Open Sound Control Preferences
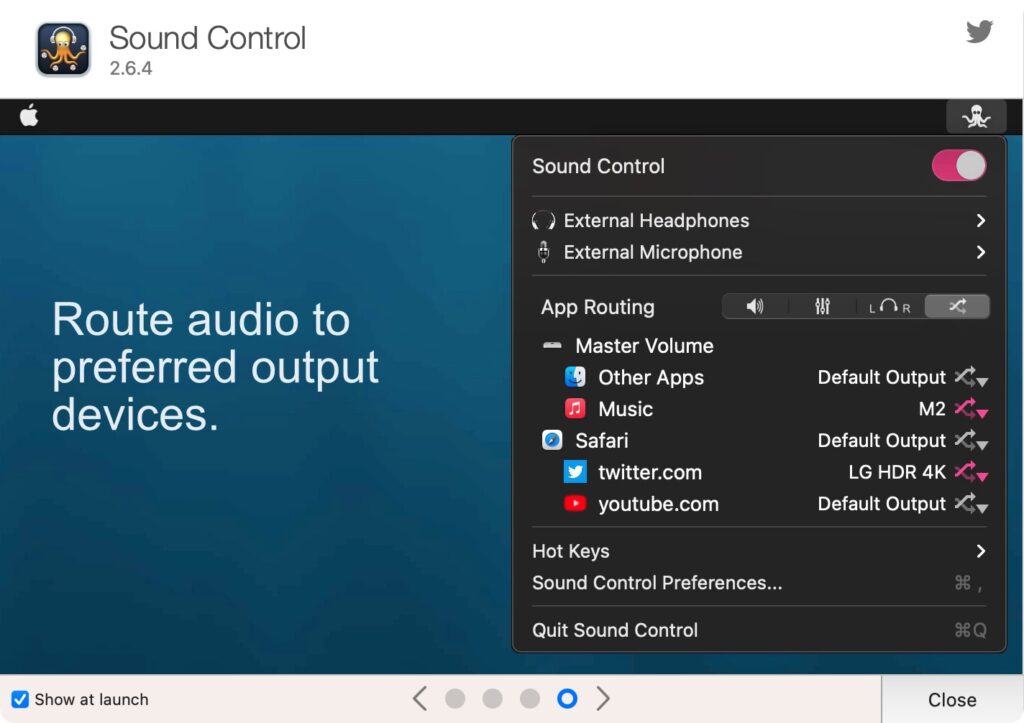 click(657, 583)
